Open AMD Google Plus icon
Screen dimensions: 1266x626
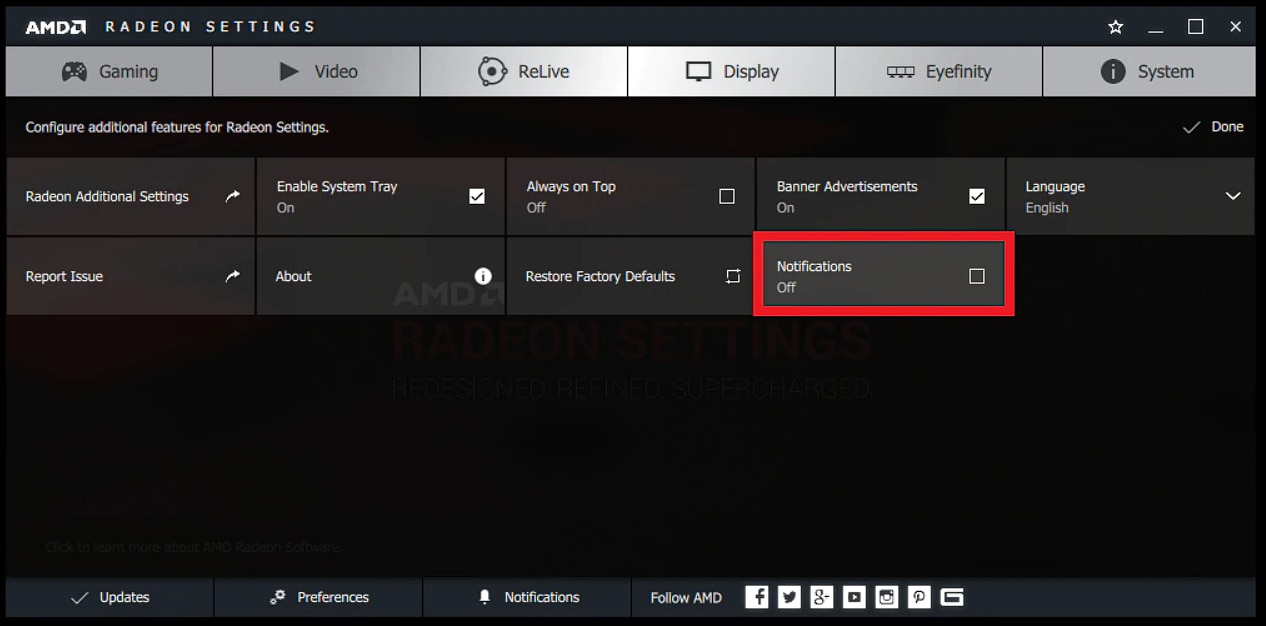(822, 597)
